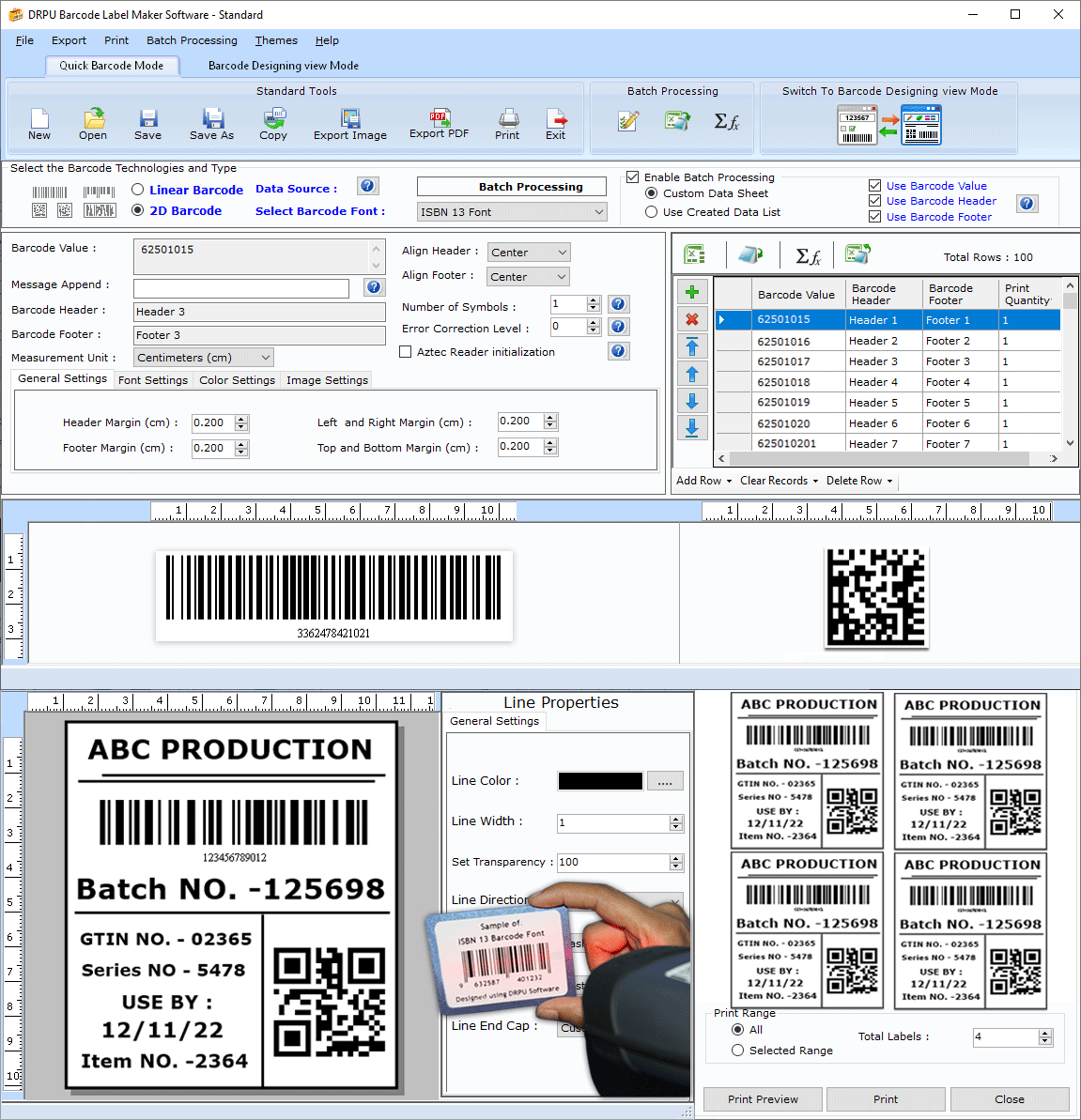
Task: Click the Data Source help icon
Action: point(367,187)
